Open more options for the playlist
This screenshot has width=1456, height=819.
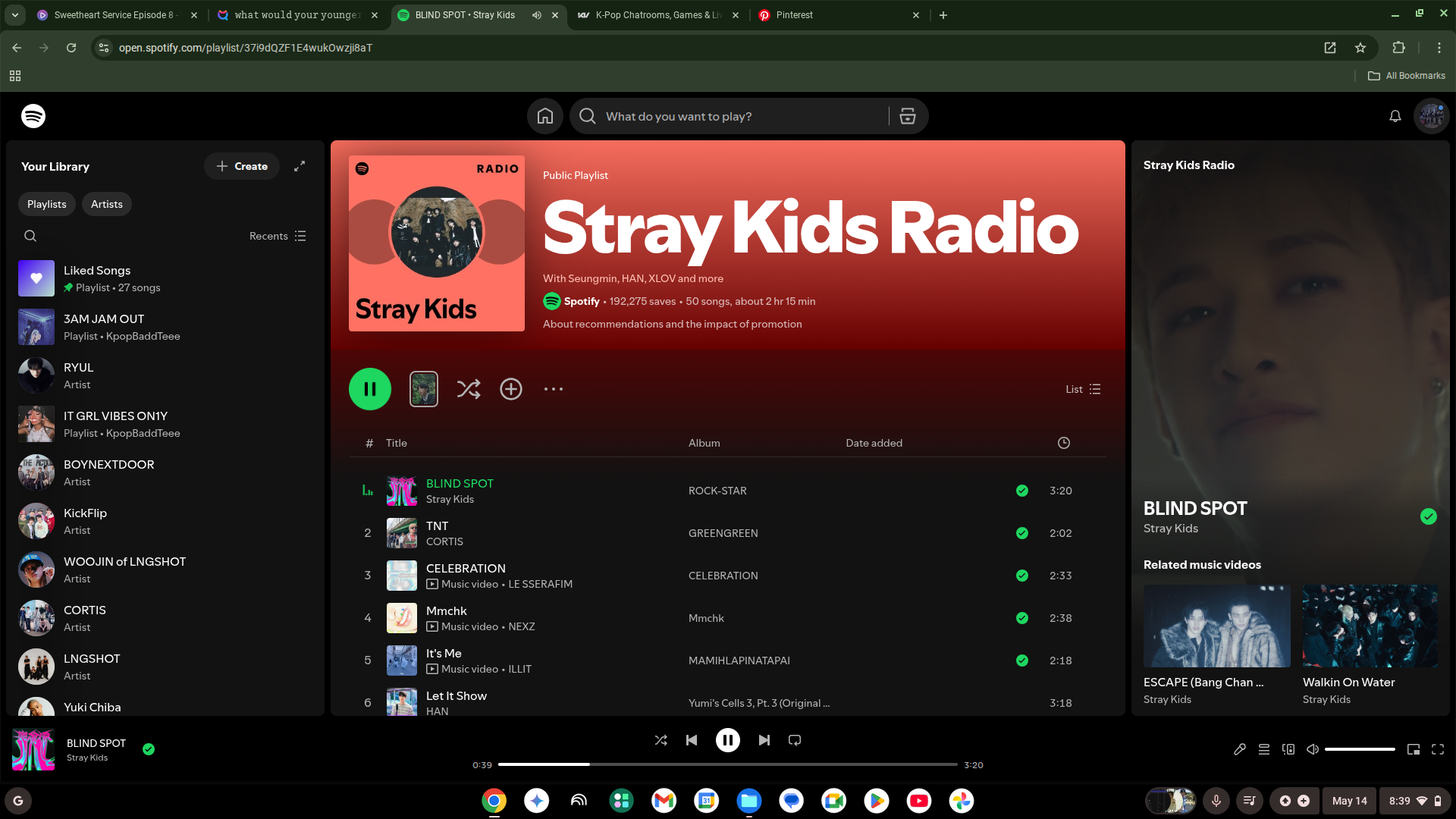pyautogui.click(x=554, y=389)
